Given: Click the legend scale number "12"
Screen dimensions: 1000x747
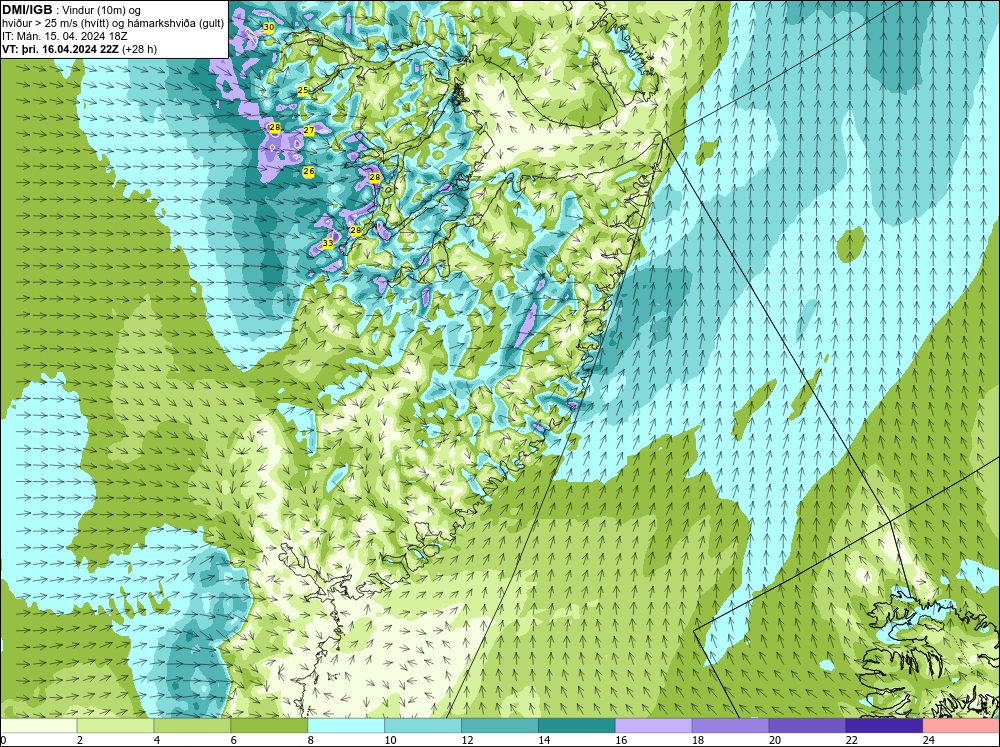Looking at the screenshot, I should click(x=467, y=740).
